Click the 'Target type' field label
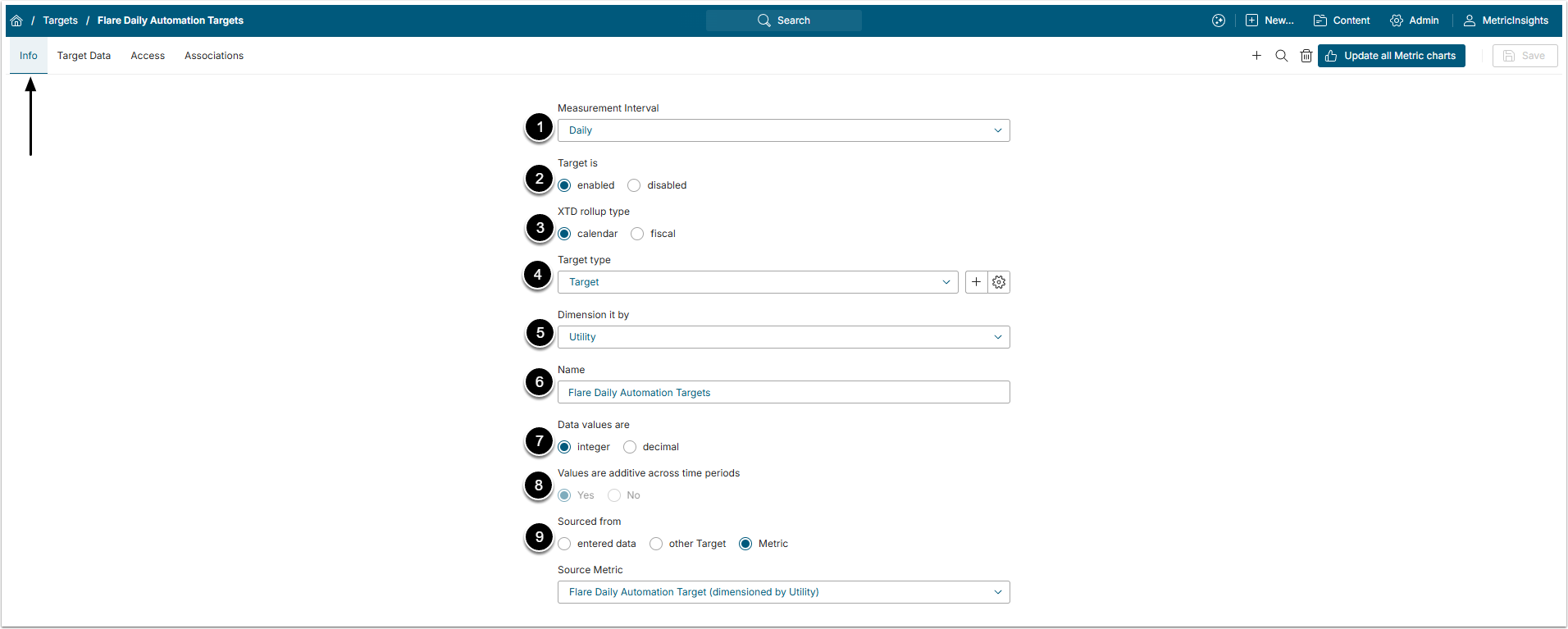 (584, 260)
